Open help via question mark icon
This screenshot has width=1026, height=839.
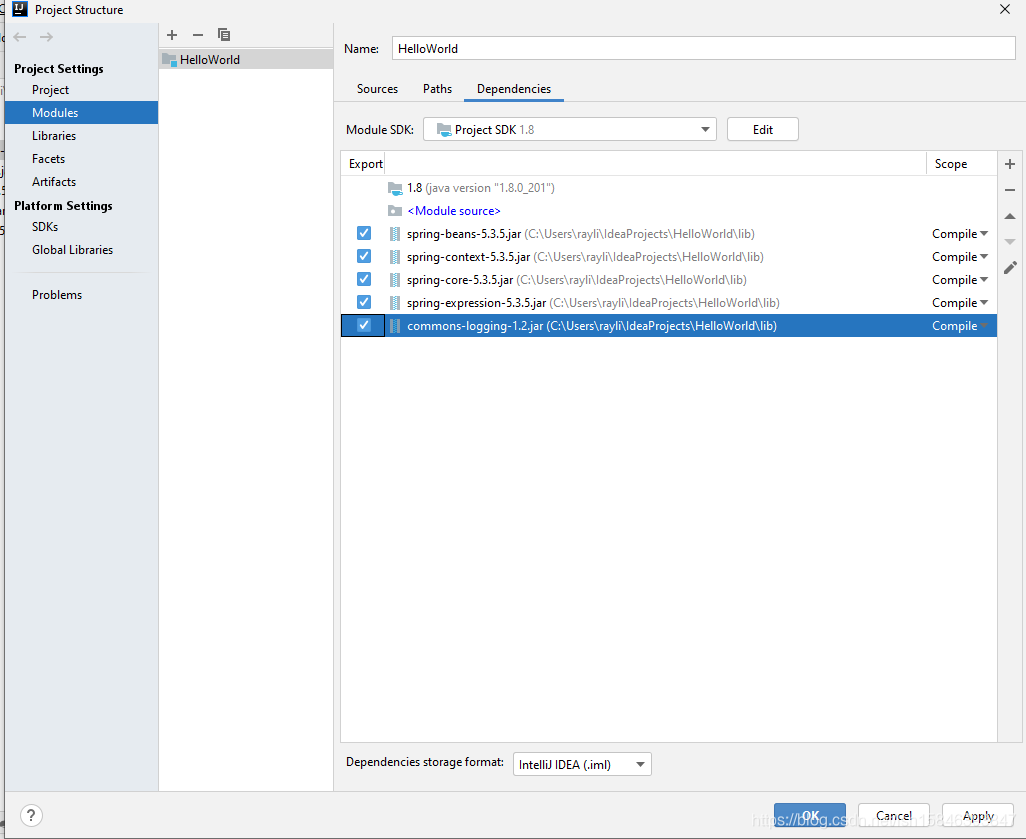tap(31, 815)
